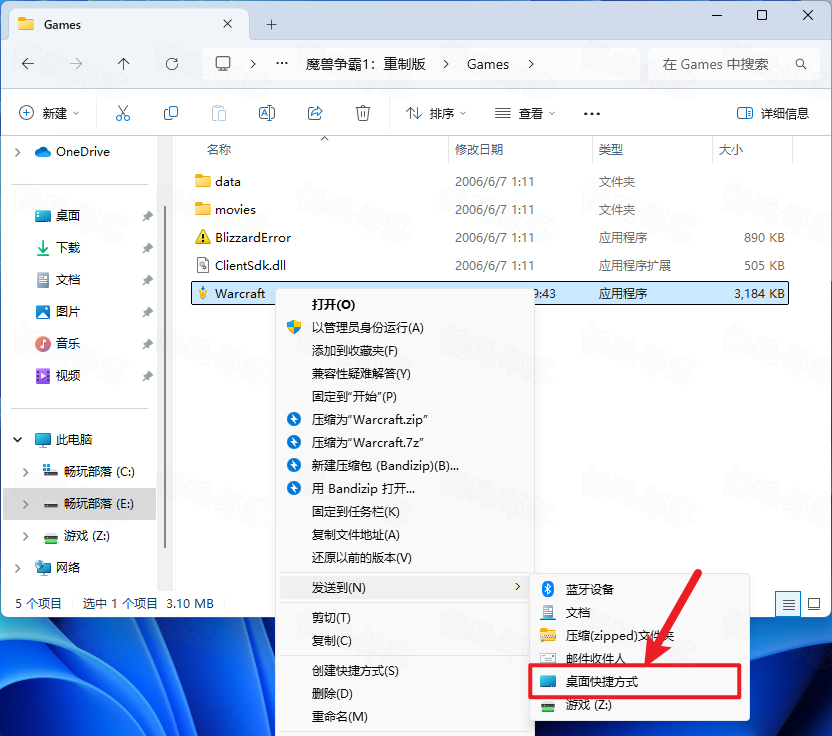Click the Copy icon in toolbar
This screenshot has width=832, height=736.
tap(171, 113)
